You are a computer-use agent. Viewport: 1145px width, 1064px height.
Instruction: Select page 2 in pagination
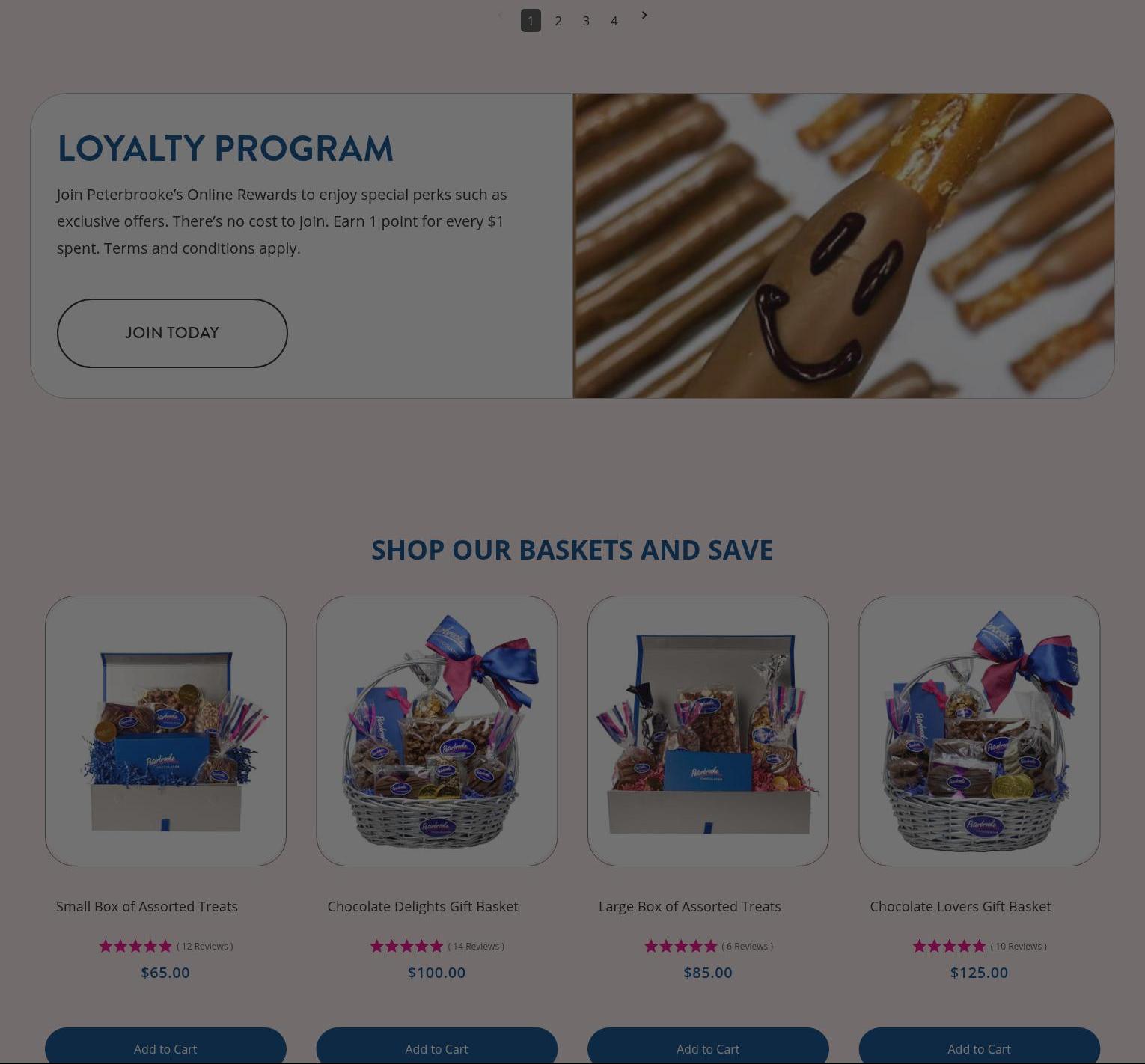[x=558, y=21]
